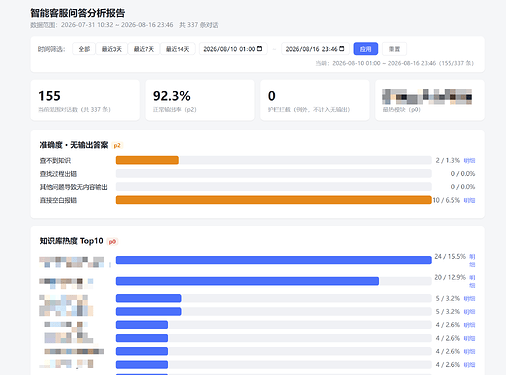Open 明细 link for the 20 / 12.9% row

(x=472, y=281)
